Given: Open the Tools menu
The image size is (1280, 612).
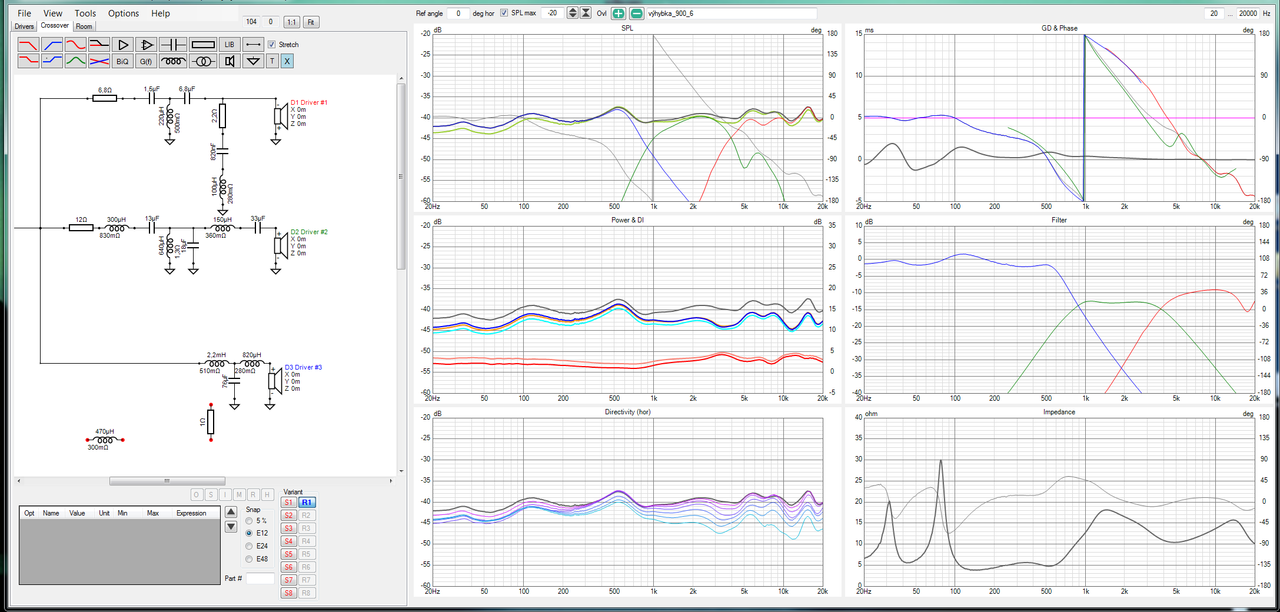Looking at the screenshot, I should pos(85,13).
